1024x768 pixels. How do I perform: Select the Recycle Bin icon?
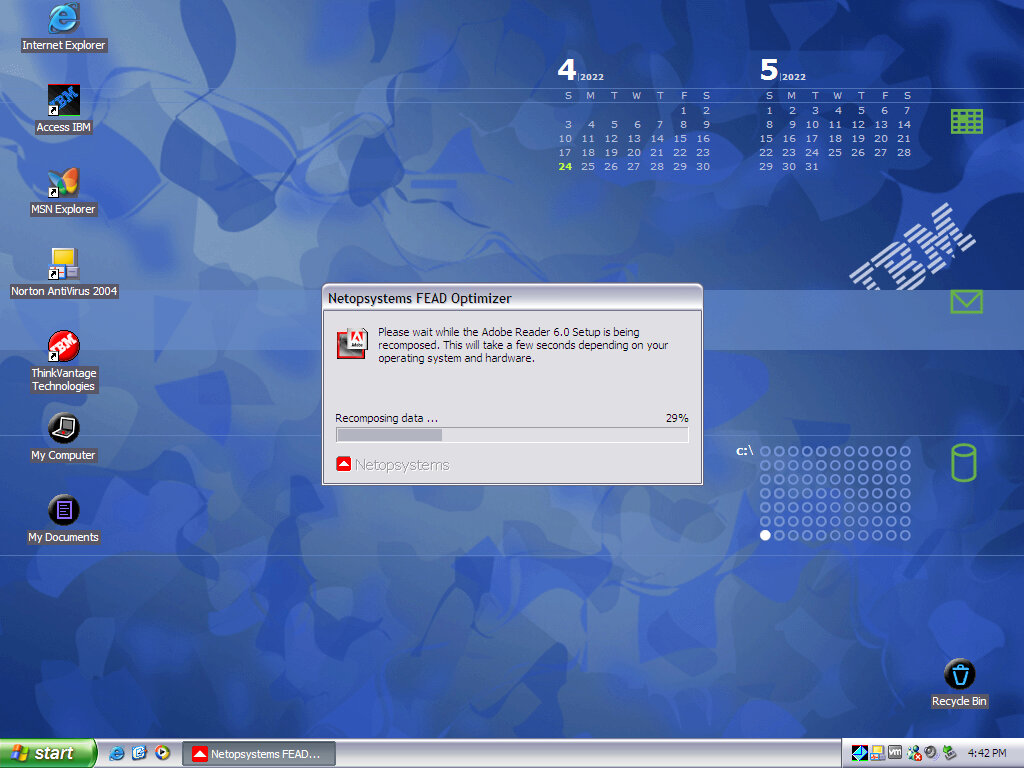click(x=959, y=674)
